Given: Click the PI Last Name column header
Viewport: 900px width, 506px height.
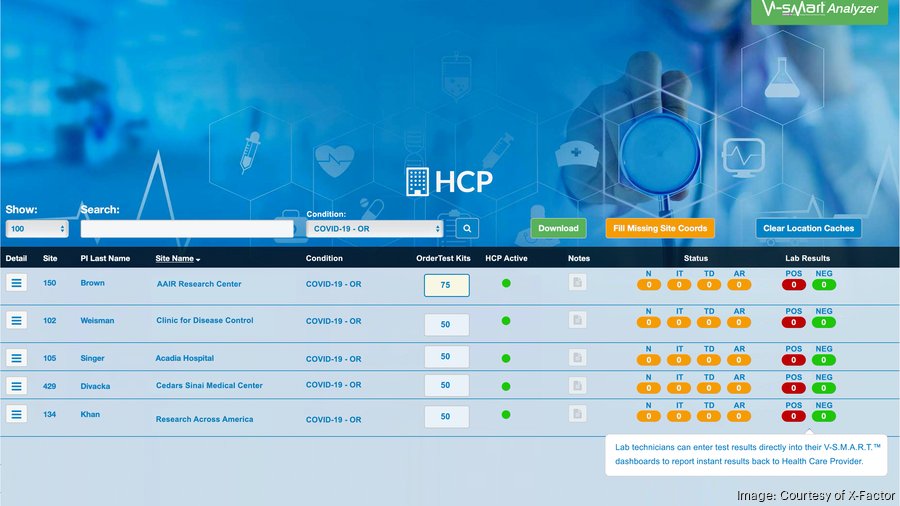Looking at the screenshot, I should click(105, 258).
